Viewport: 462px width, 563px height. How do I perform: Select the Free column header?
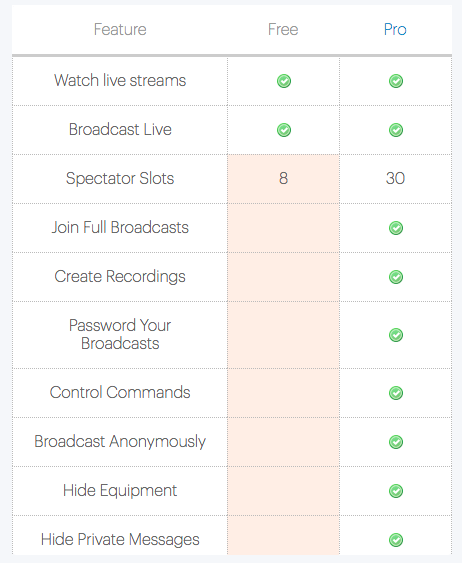pos(283,29)
